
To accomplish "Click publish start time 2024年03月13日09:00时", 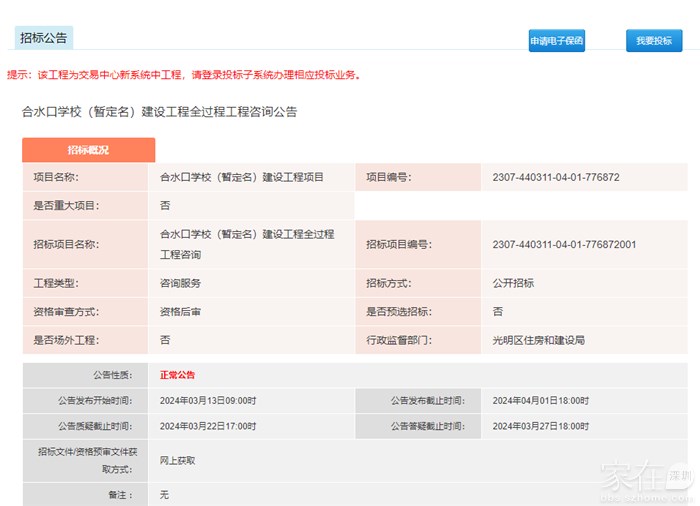I will (208, 400).
